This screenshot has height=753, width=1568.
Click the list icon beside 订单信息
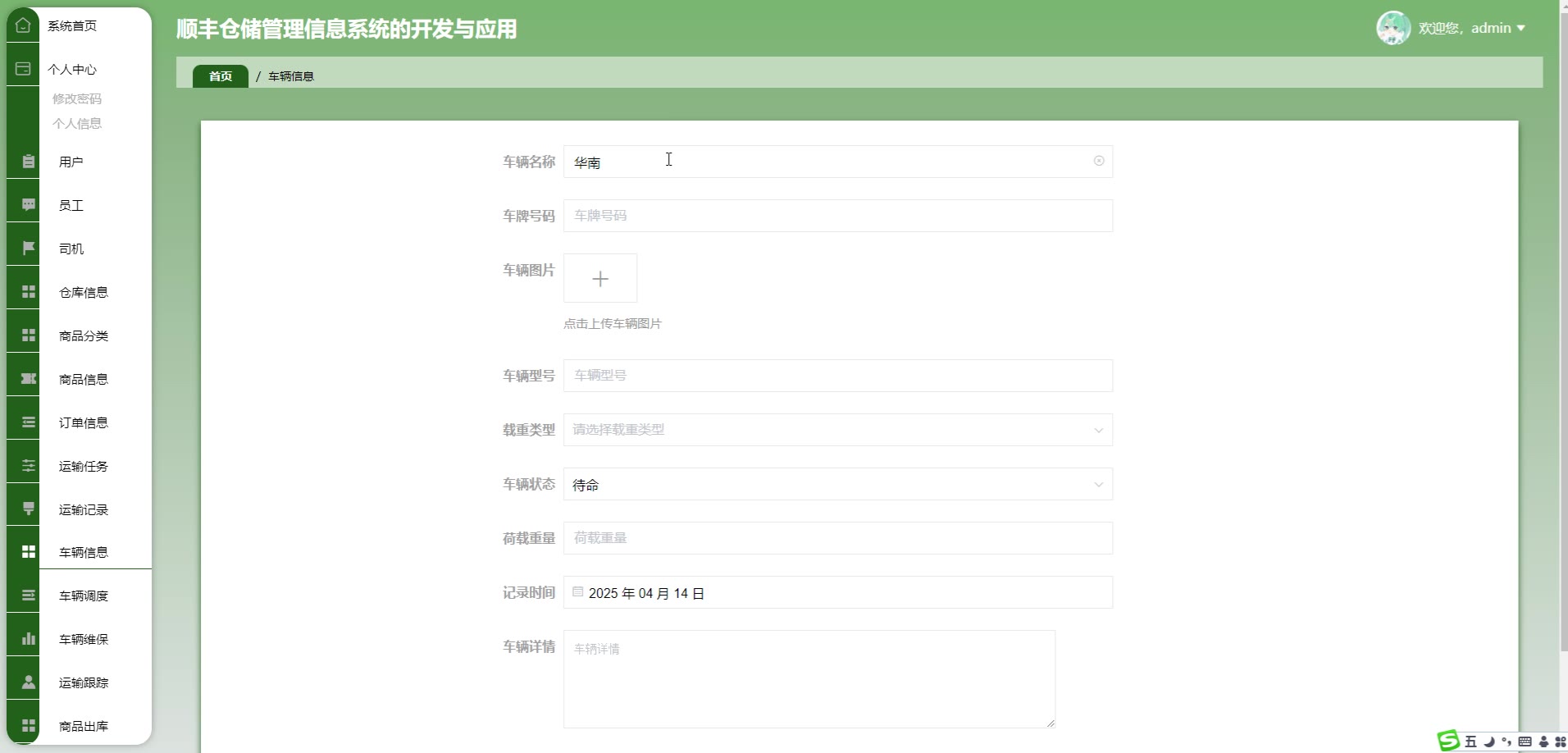[29, 422]
